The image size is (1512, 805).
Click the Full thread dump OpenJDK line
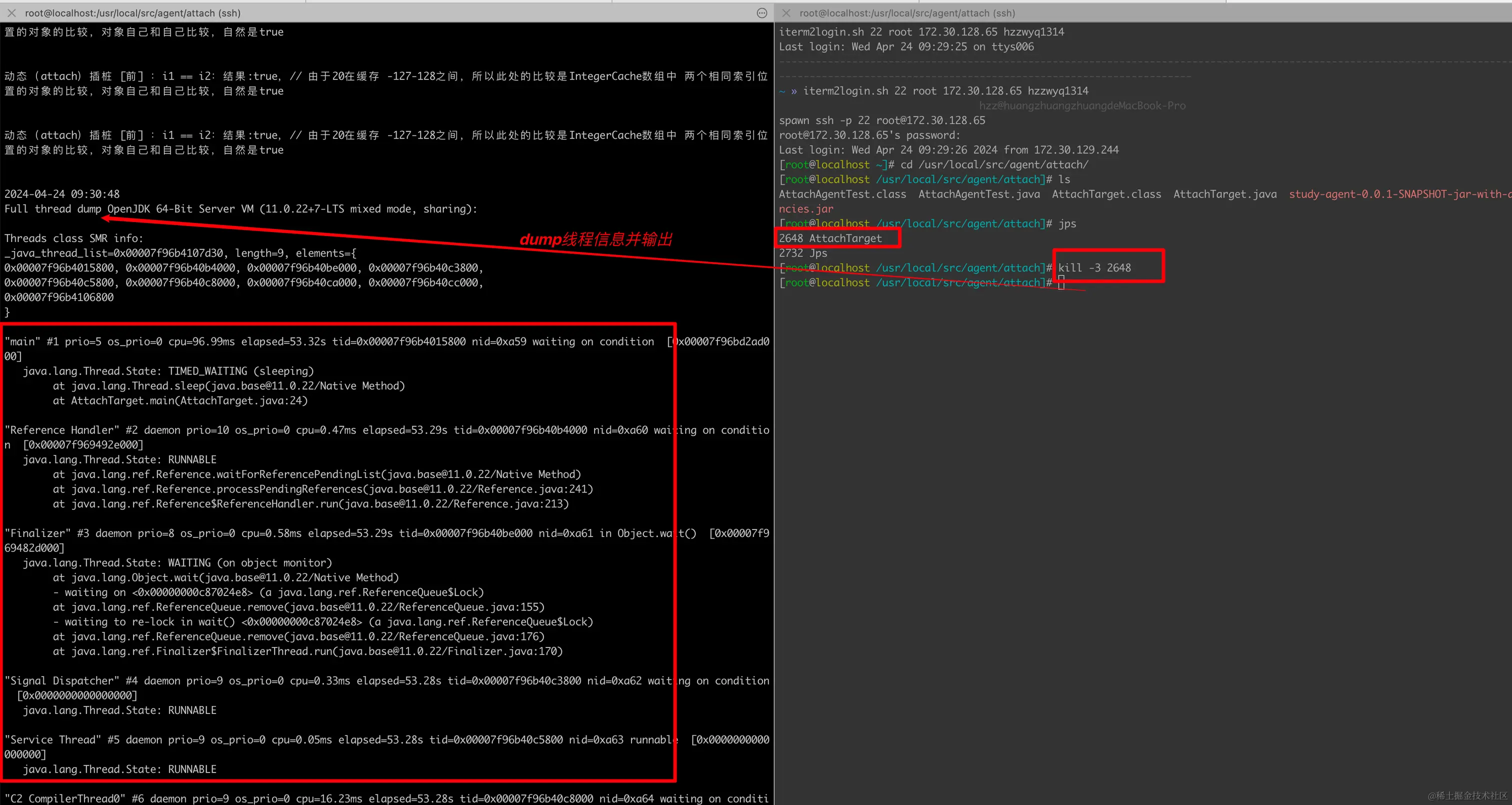pos(240,209)
